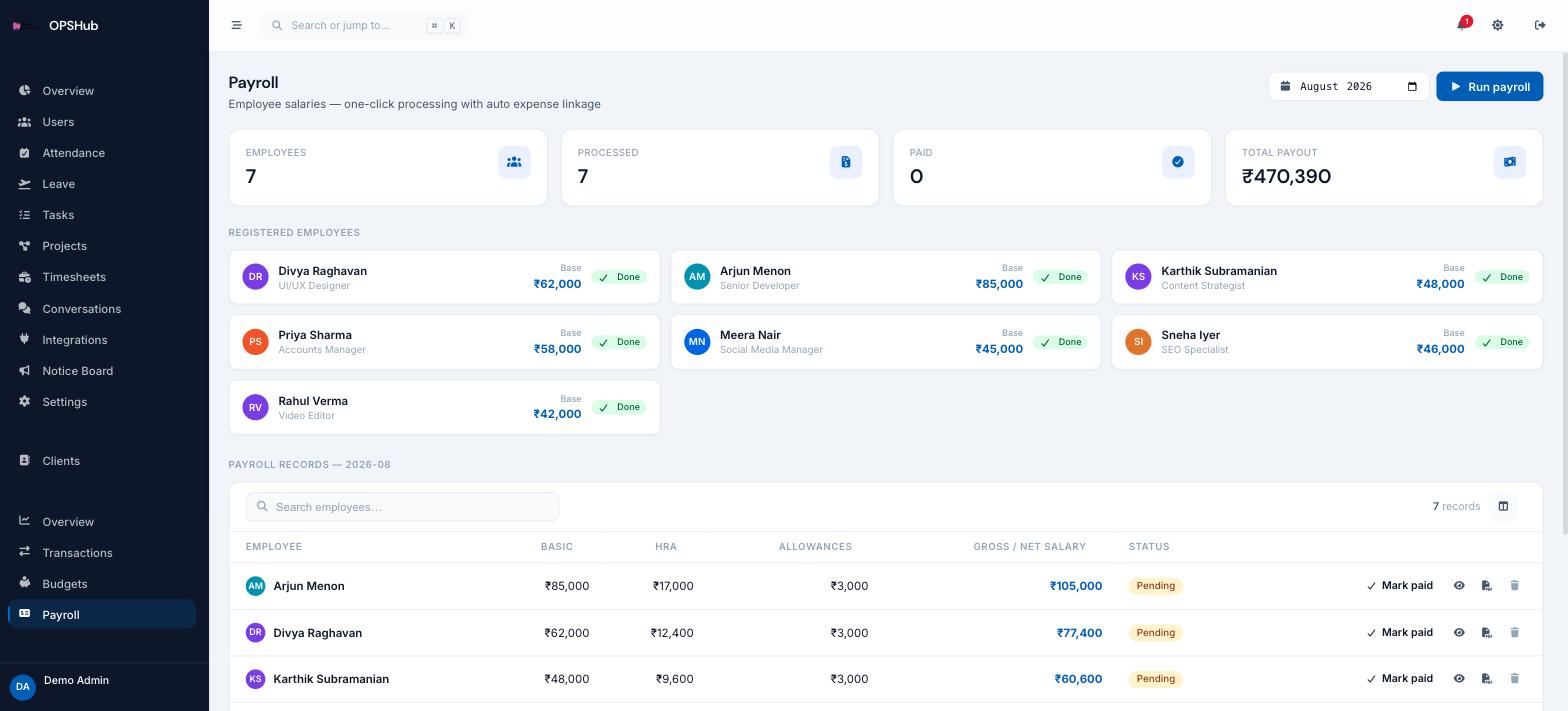This screenshot has height=711, width=1568.
Task: Click the logout icon in the top bar
Action: 1540,25
